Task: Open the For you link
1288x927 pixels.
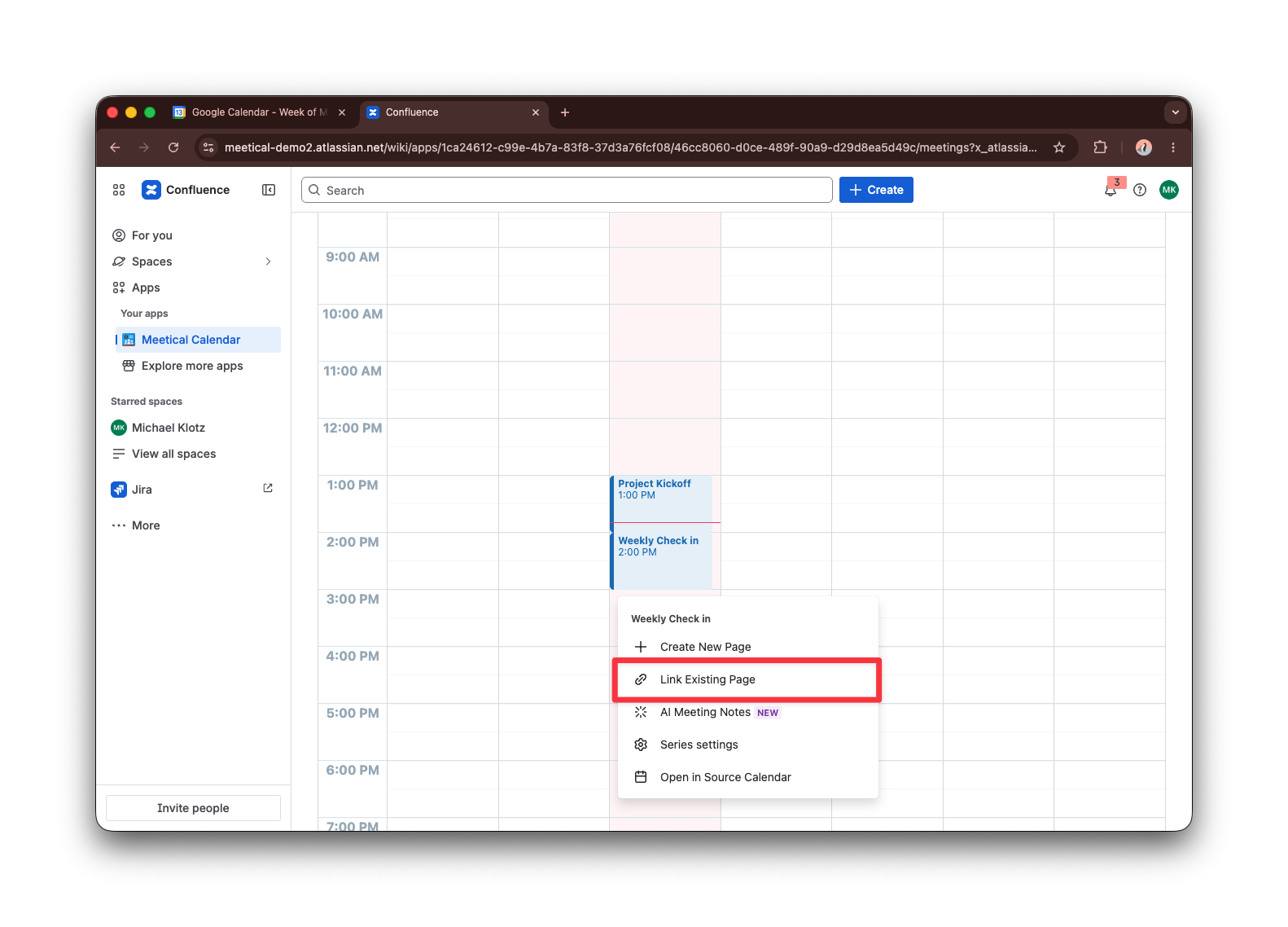Action: click(x=152, y=235)
